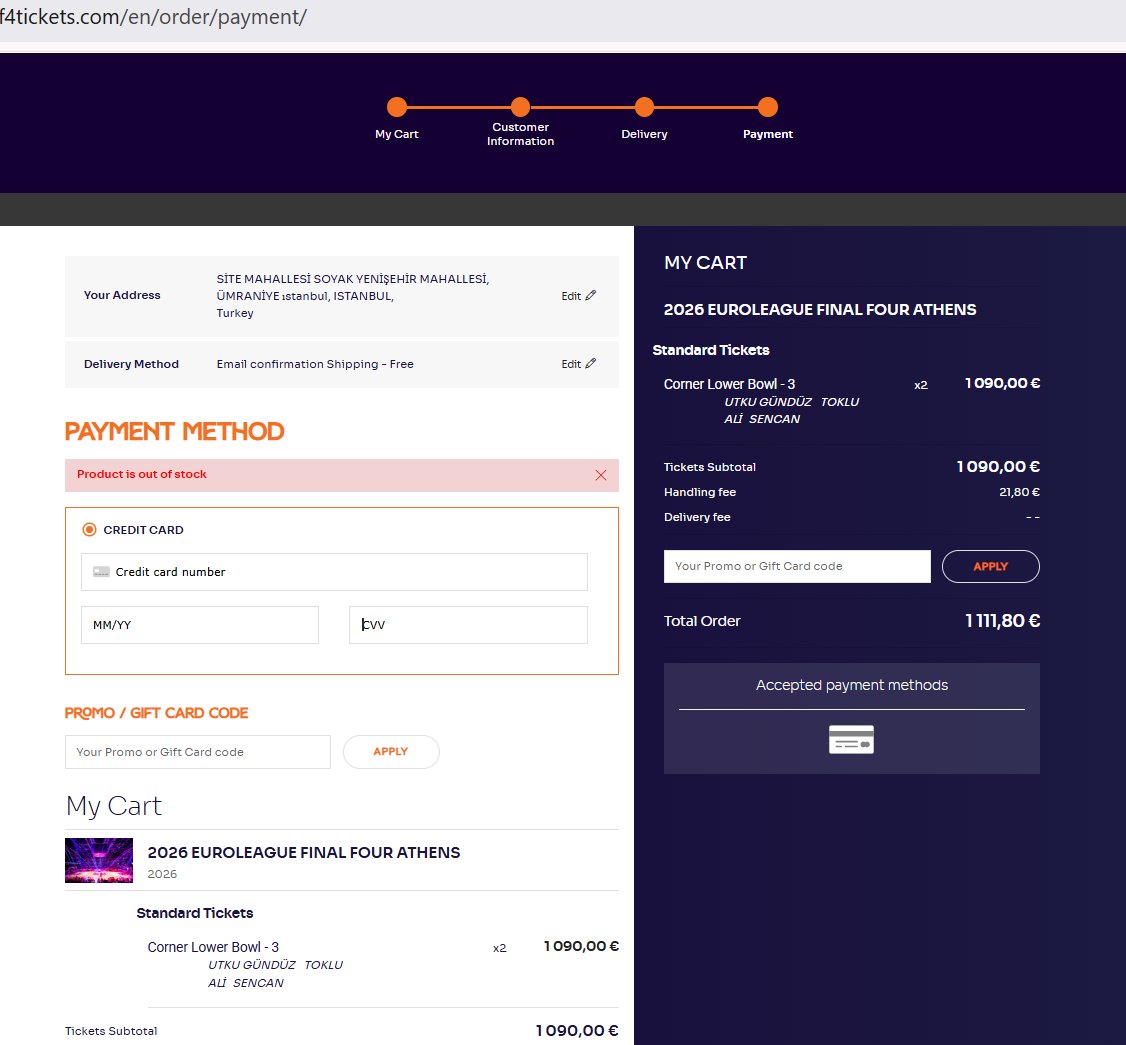Click the Delivery fee label
Viewport: 1126px width, 1045px height.
(697, 517)
